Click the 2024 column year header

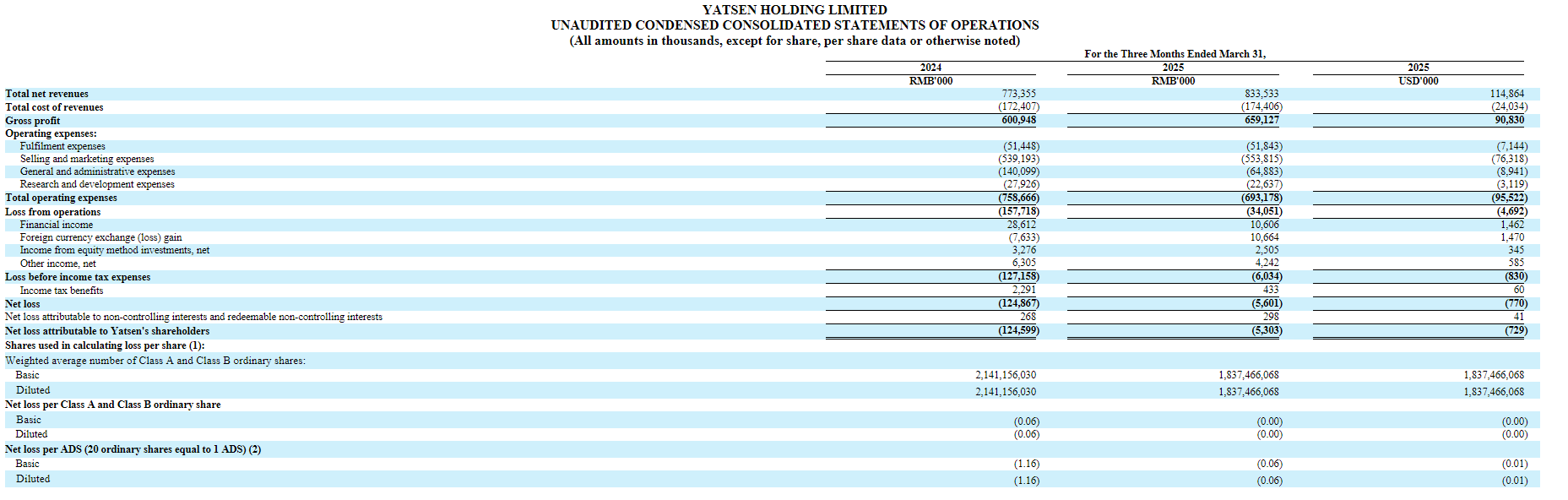coord(930,68)
